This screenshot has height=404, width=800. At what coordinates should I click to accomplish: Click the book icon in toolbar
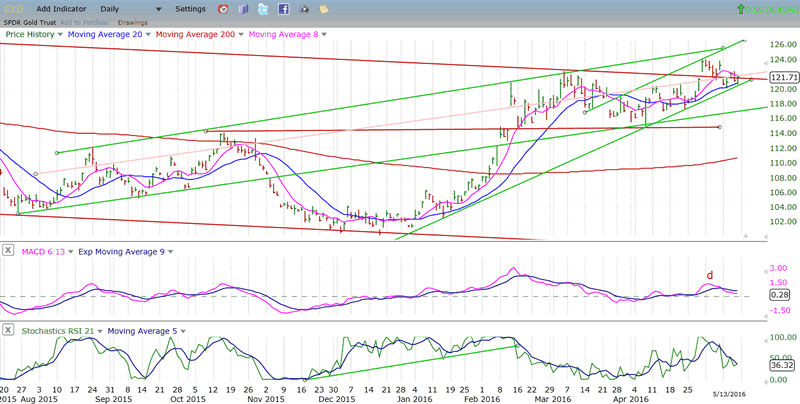point(242,9)
